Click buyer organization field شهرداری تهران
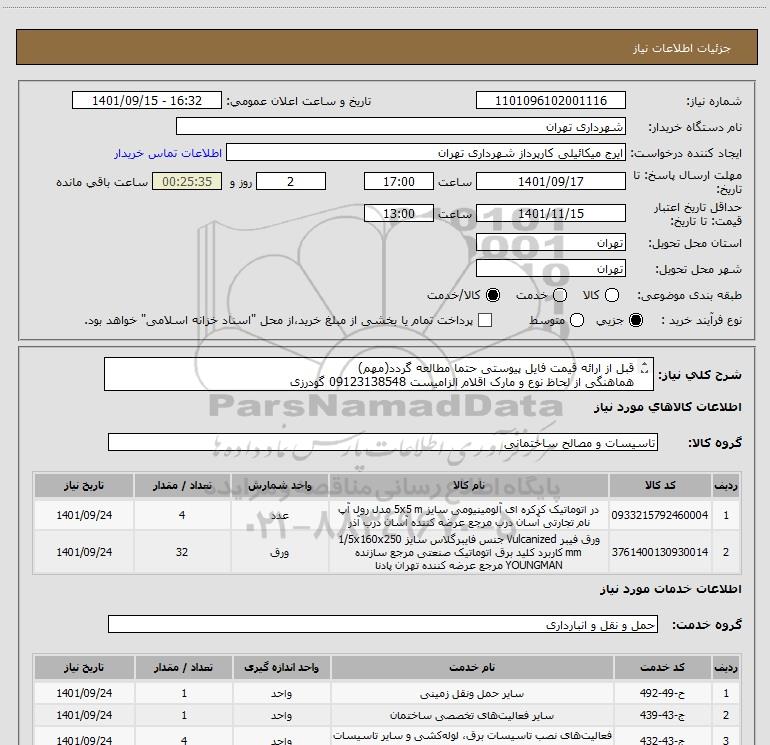Screen dimensions: 770x745 coord(401,126)
